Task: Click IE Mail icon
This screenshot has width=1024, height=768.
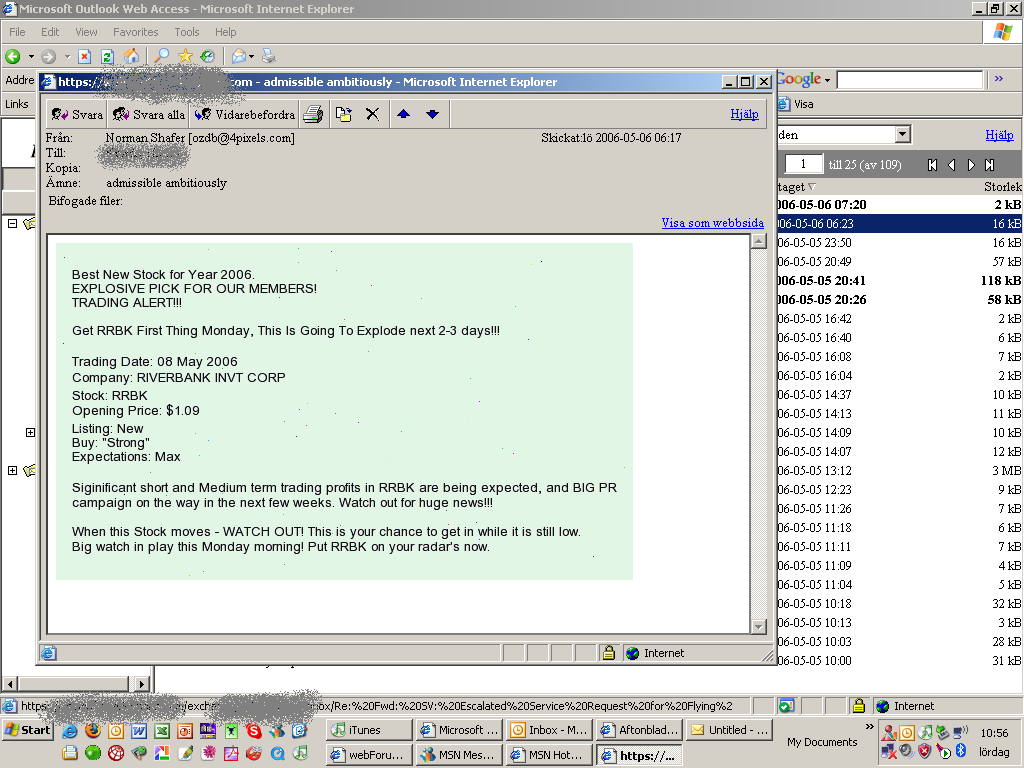Action: point(238,57)
